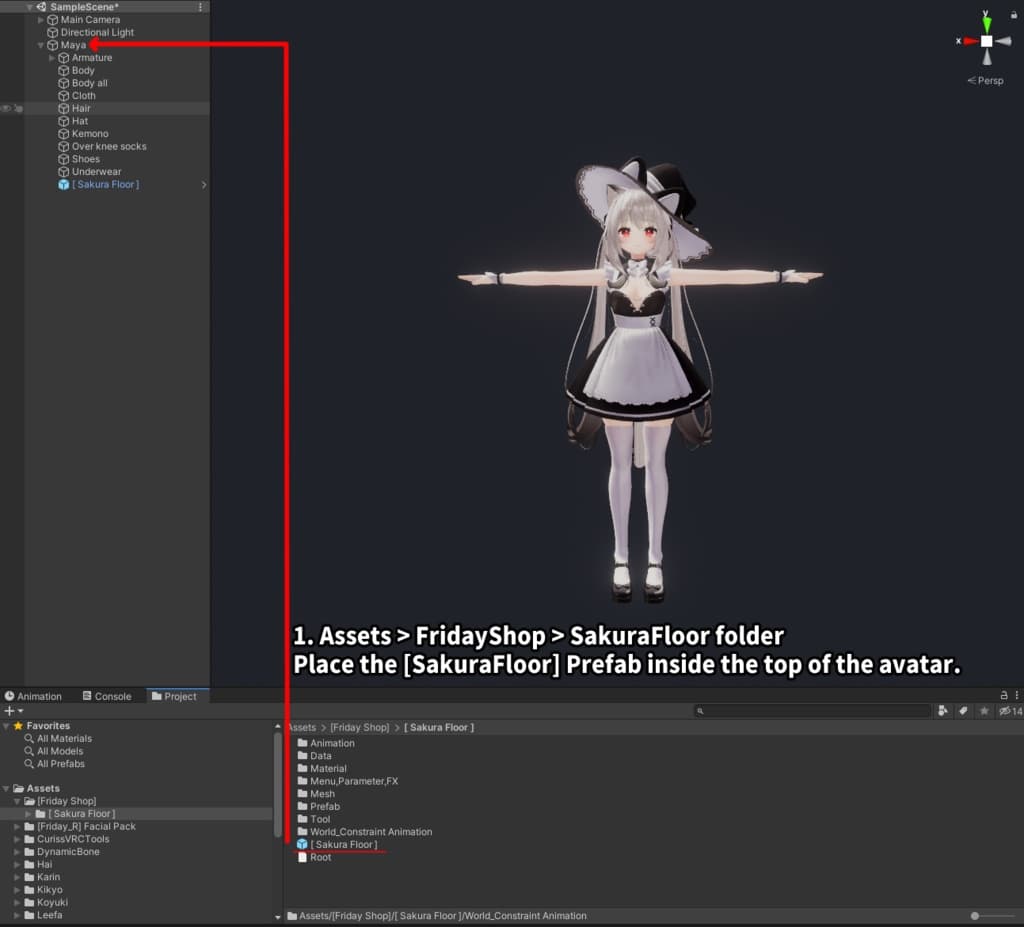Open Sakura Floor prefab with chevron arrow
The width and height of the screenshot is (1024, 927).
click(x=204, y=185)
